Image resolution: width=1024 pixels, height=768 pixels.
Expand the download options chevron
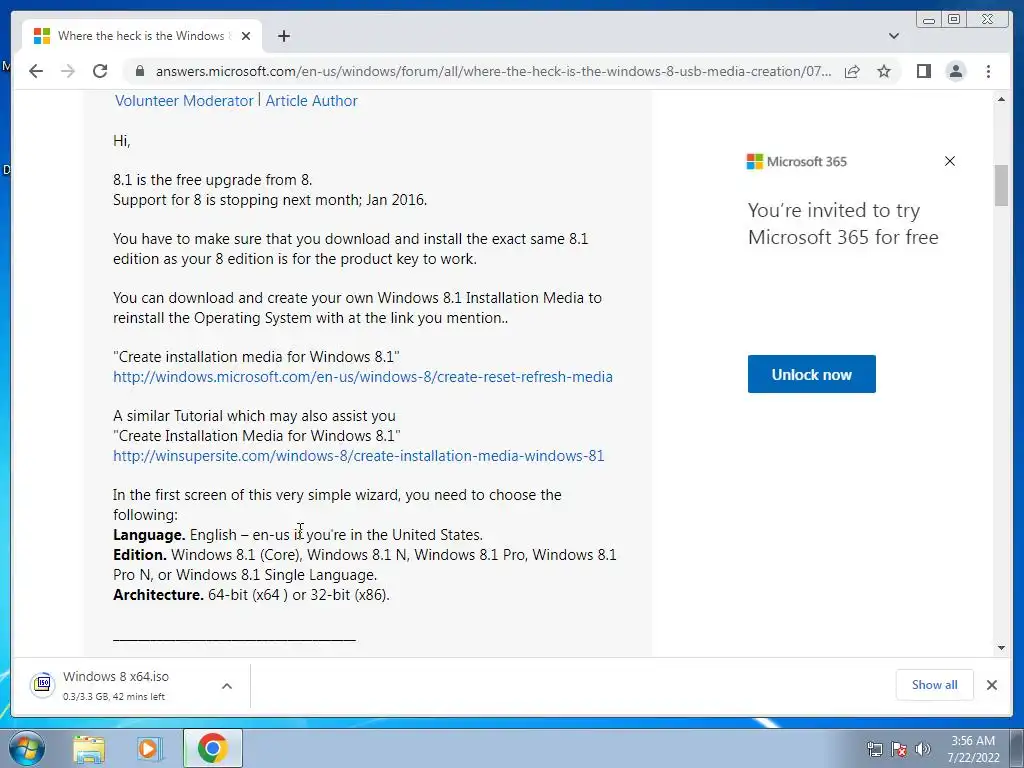[227, 686]
